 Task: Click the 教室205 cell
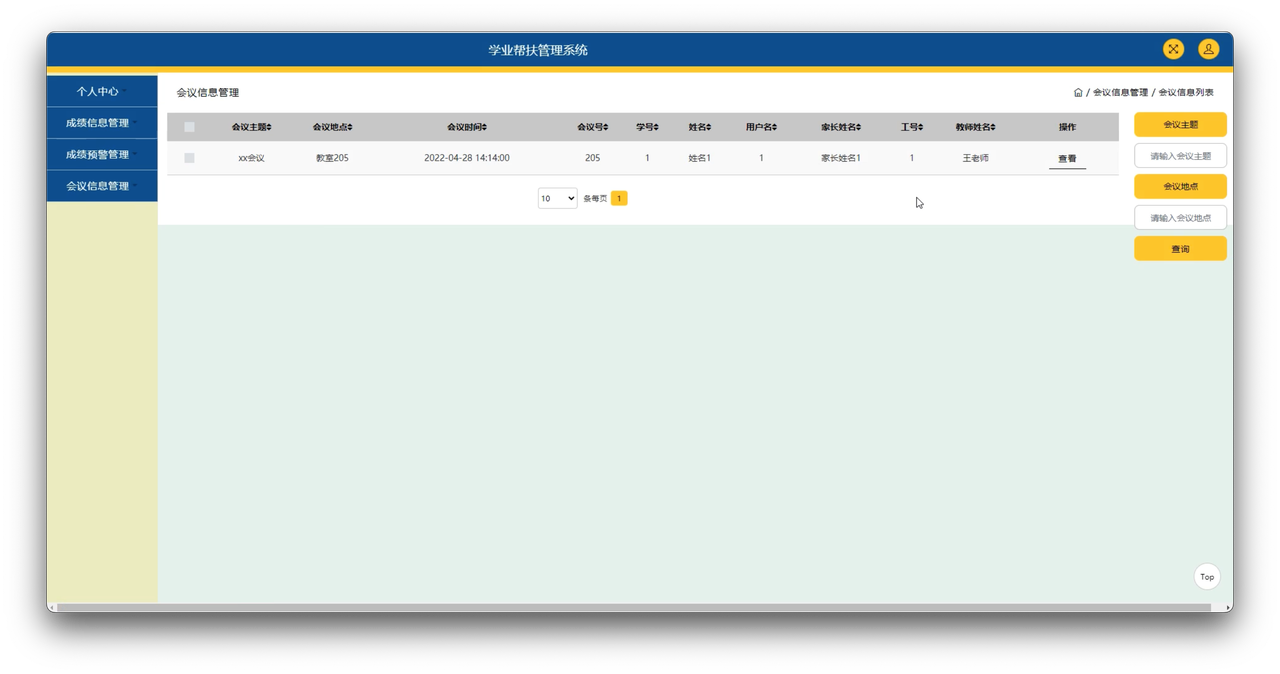[332, 158]
